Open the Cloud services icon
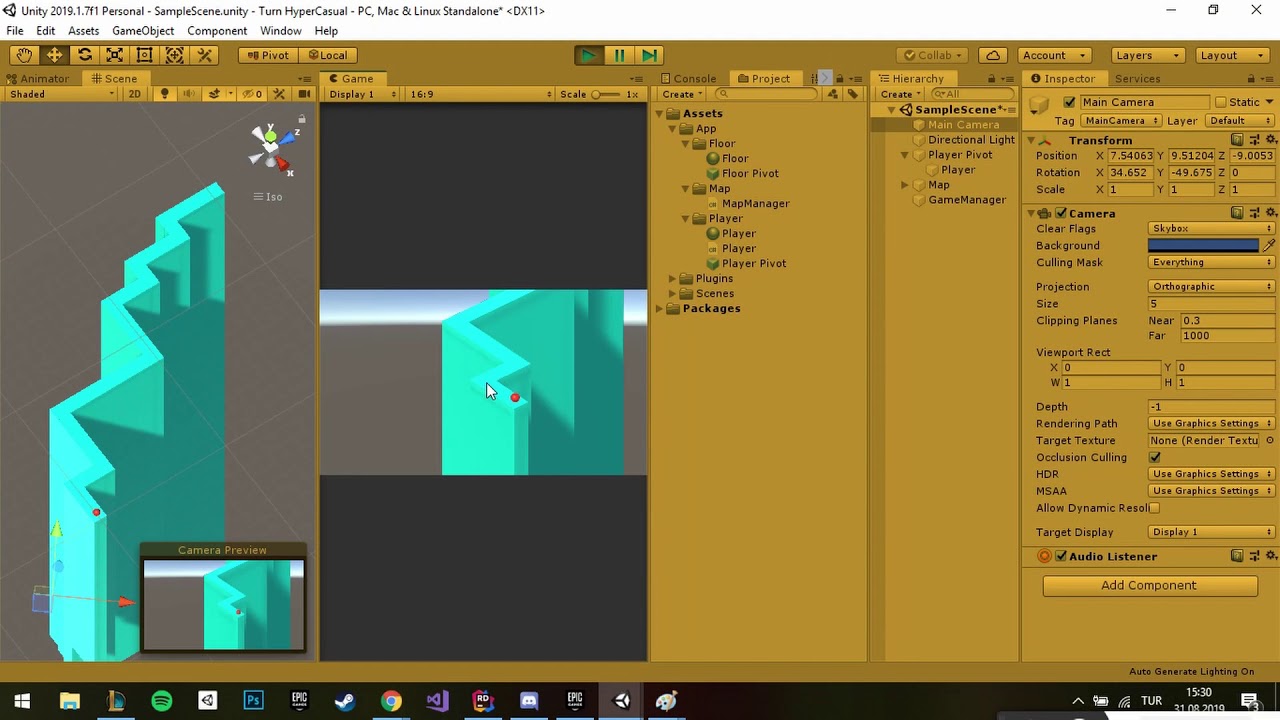Viewport: 1280px width, 720px height. pyautogui.click(x=993, y=55)
